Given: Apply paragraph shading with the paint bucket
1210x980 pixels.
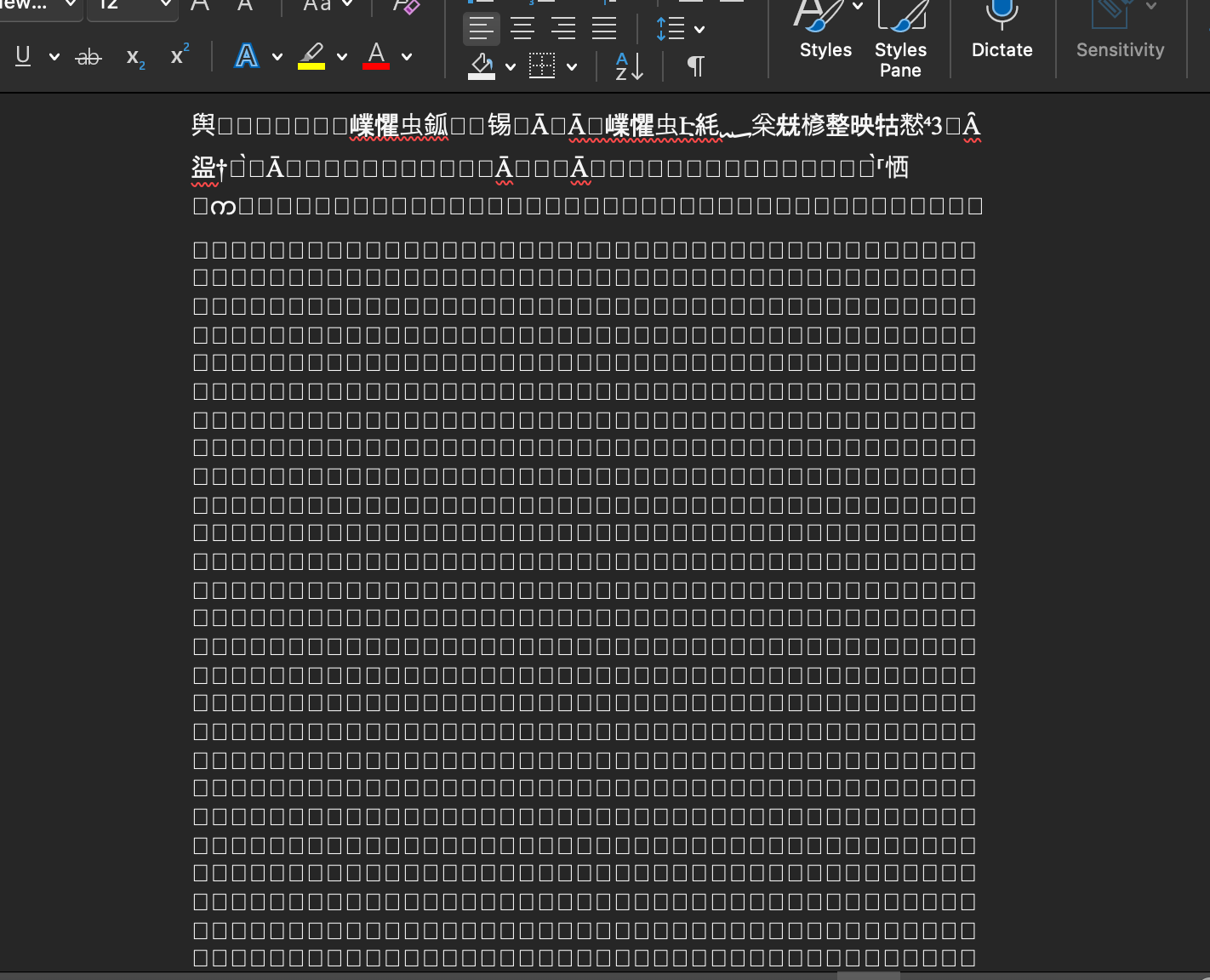Looking at the screenshot, I should 482,66.
